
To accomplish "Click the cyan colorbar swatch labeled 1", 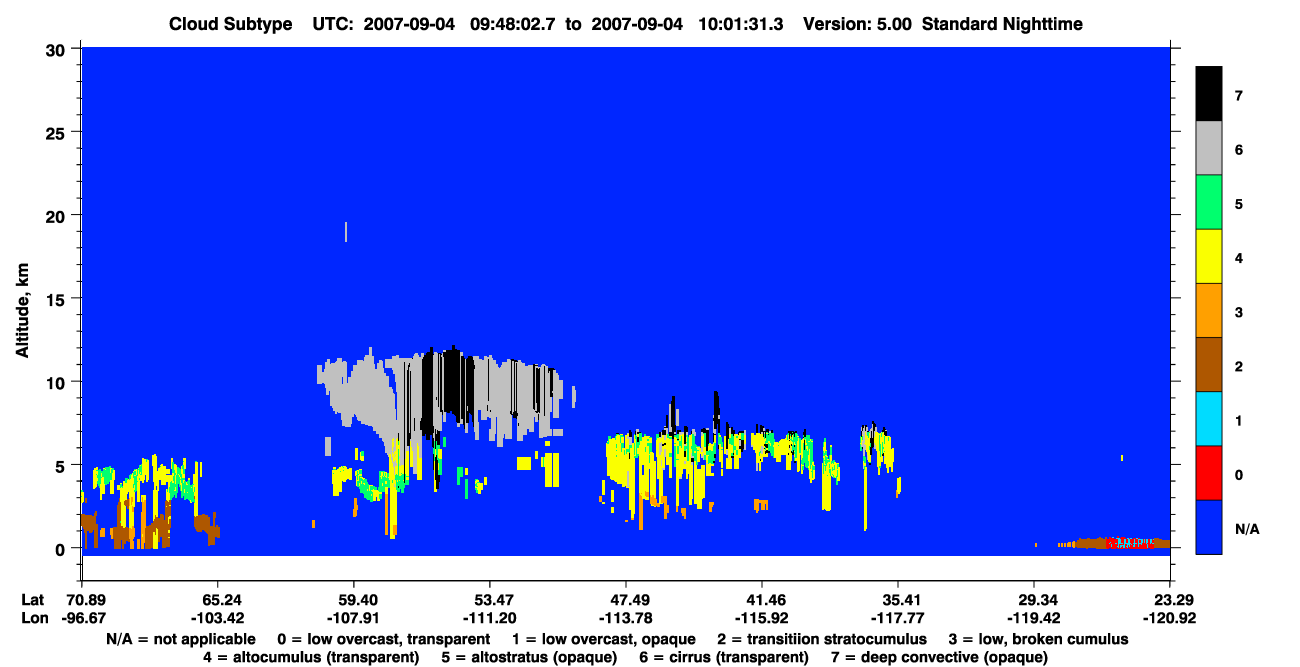I will click(1209, 419).
